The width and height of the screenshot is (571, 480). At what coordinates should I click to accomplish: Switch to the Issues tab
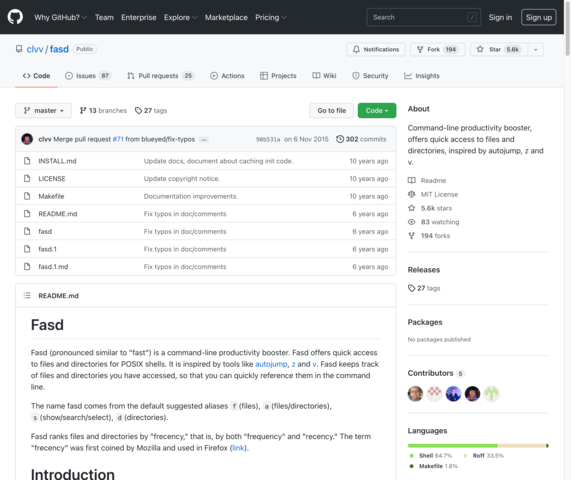(88, 76)
